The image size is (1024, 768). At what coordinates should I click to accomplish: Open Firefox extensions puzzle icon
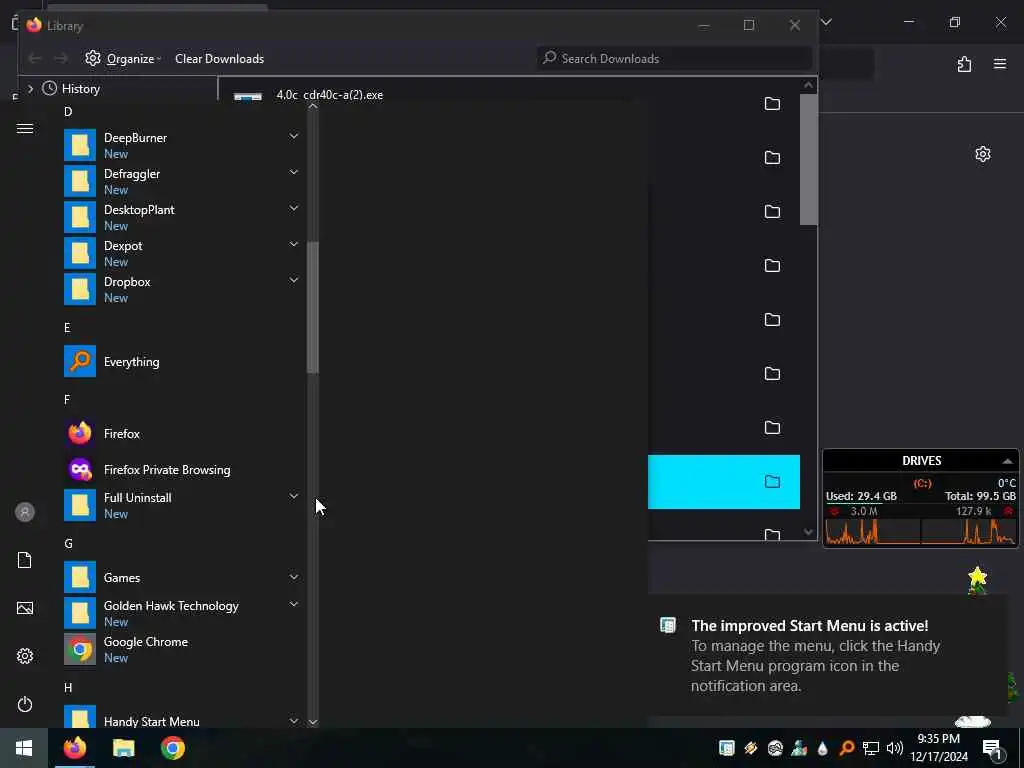point(965,64)
